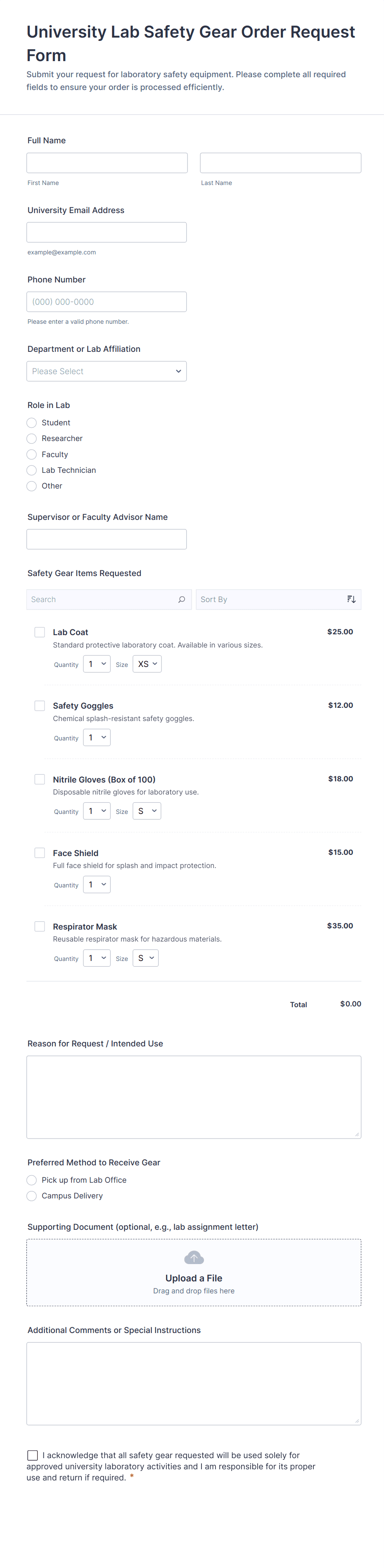Open the Department or Lab Affiliation dropdown
This screenshot has width=384, height=1568.
(107, 371)
